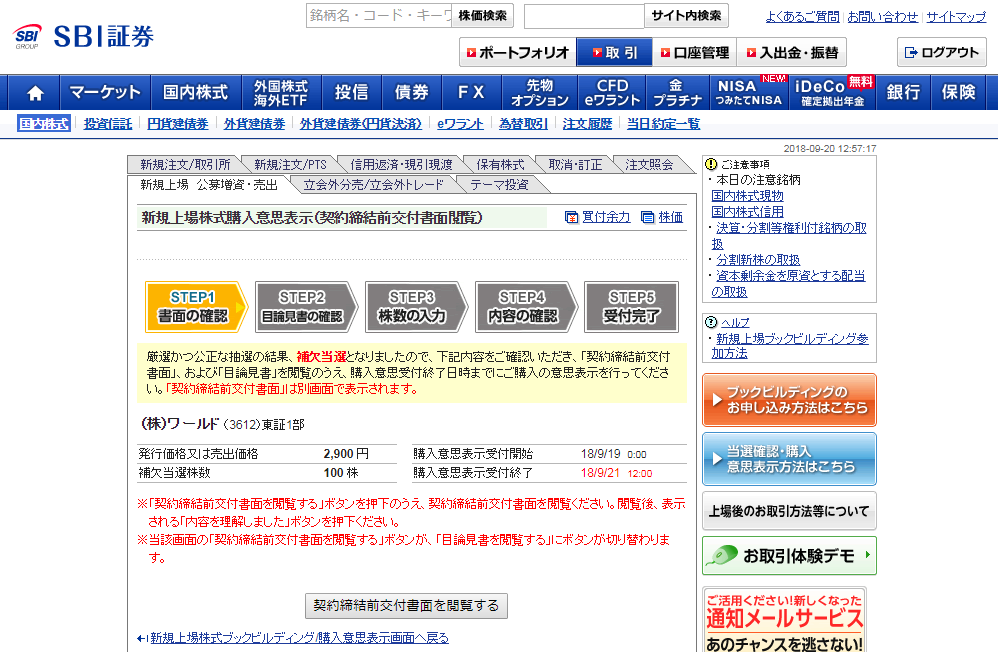Open 国内株式現物 caution list link

coord(747,196)
